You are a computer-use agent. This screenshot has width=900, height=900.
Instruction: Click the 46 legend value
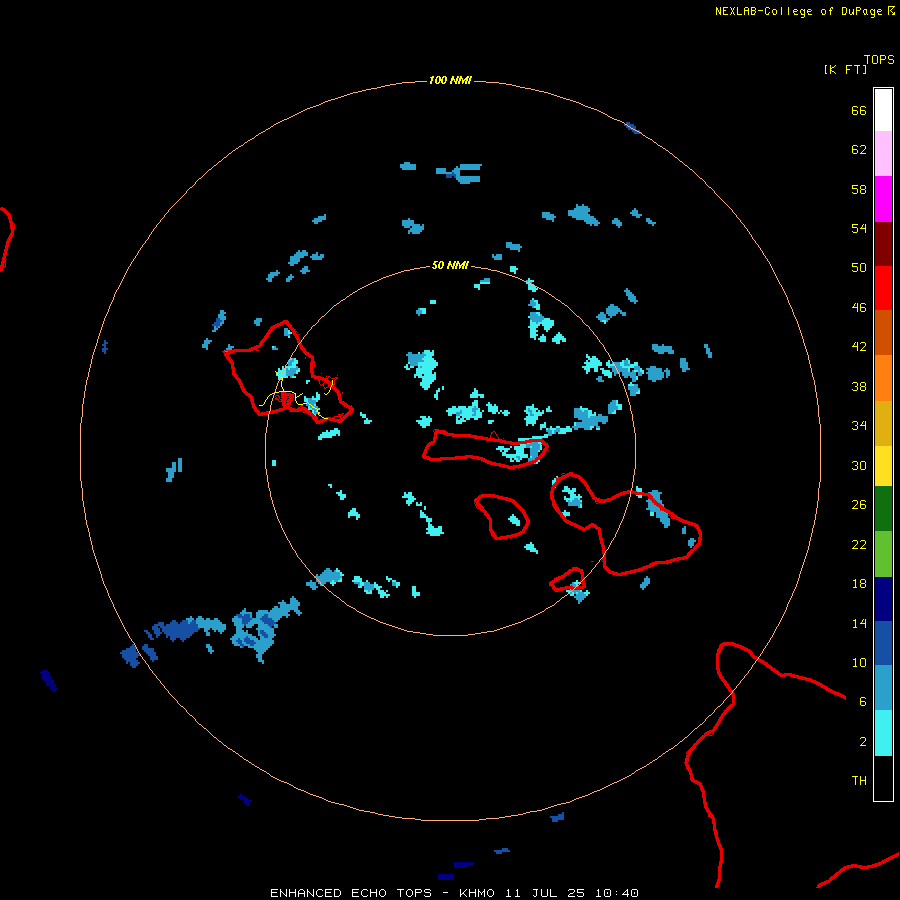859,308
